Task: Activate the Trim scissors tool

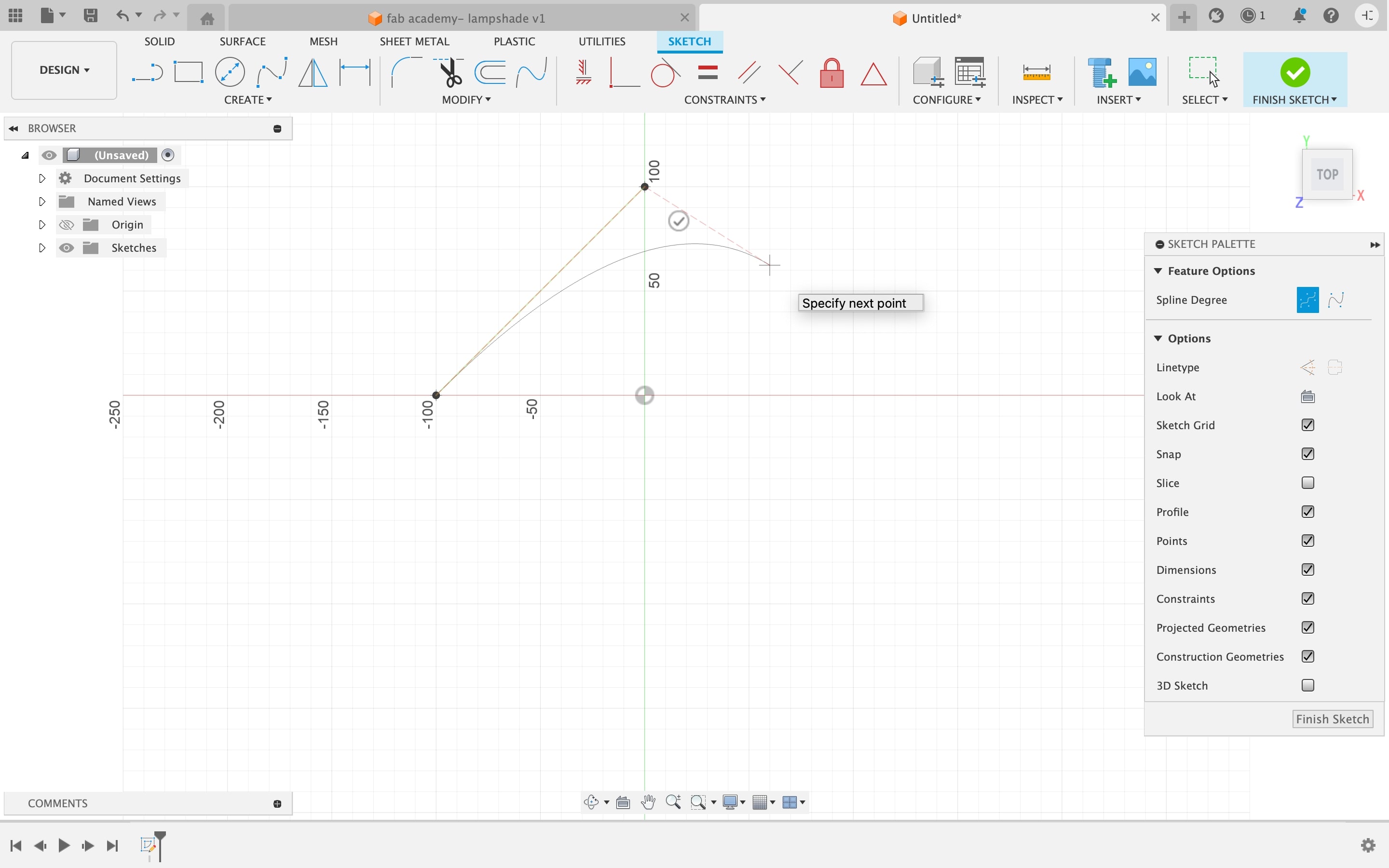Action: point(449,72)
